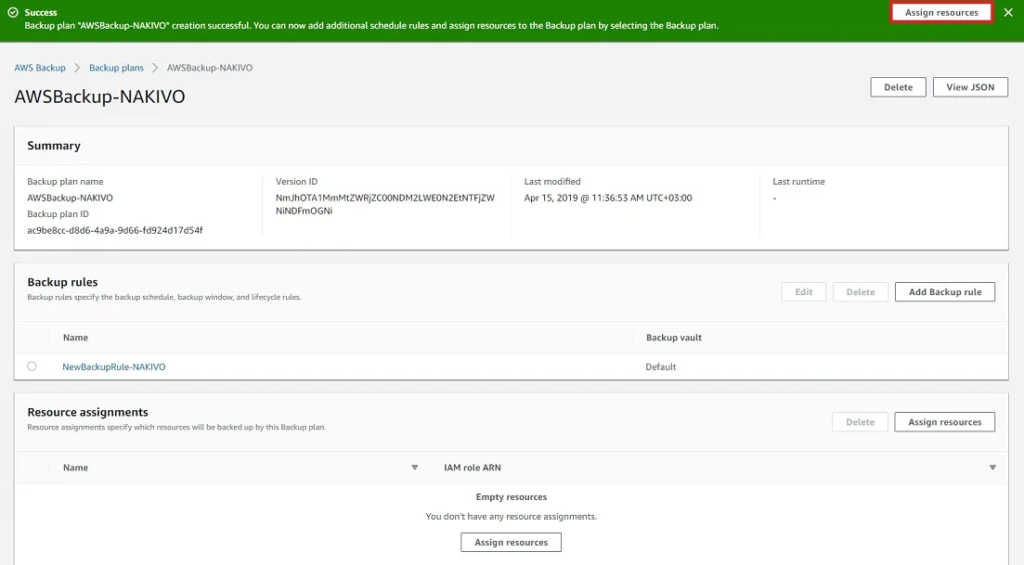Click Assign resources in Resource assignments header
Screen dimensions: 1024x565
(x=944, y=422)
